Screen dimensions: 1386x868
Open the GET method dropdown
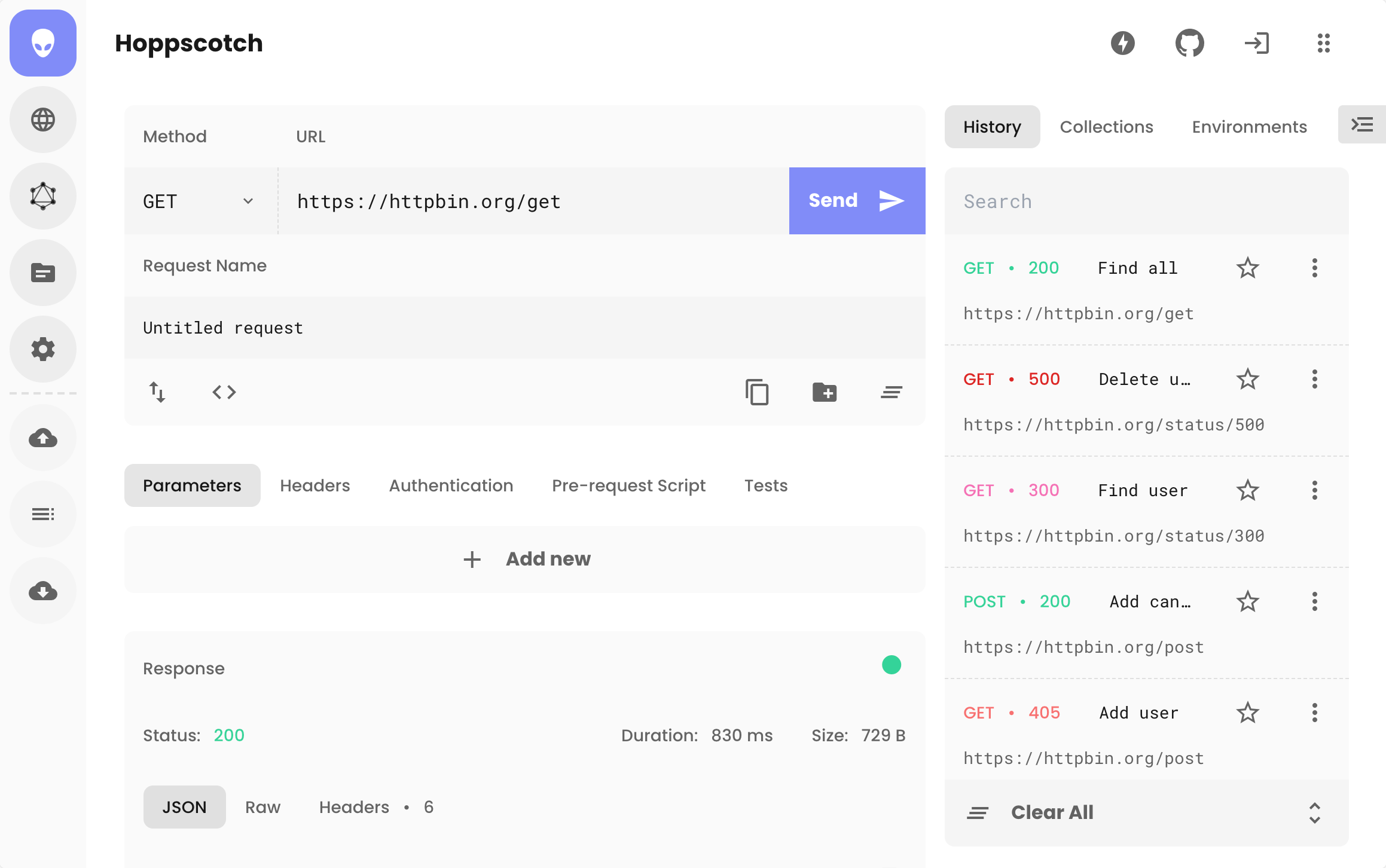[199, 201]
